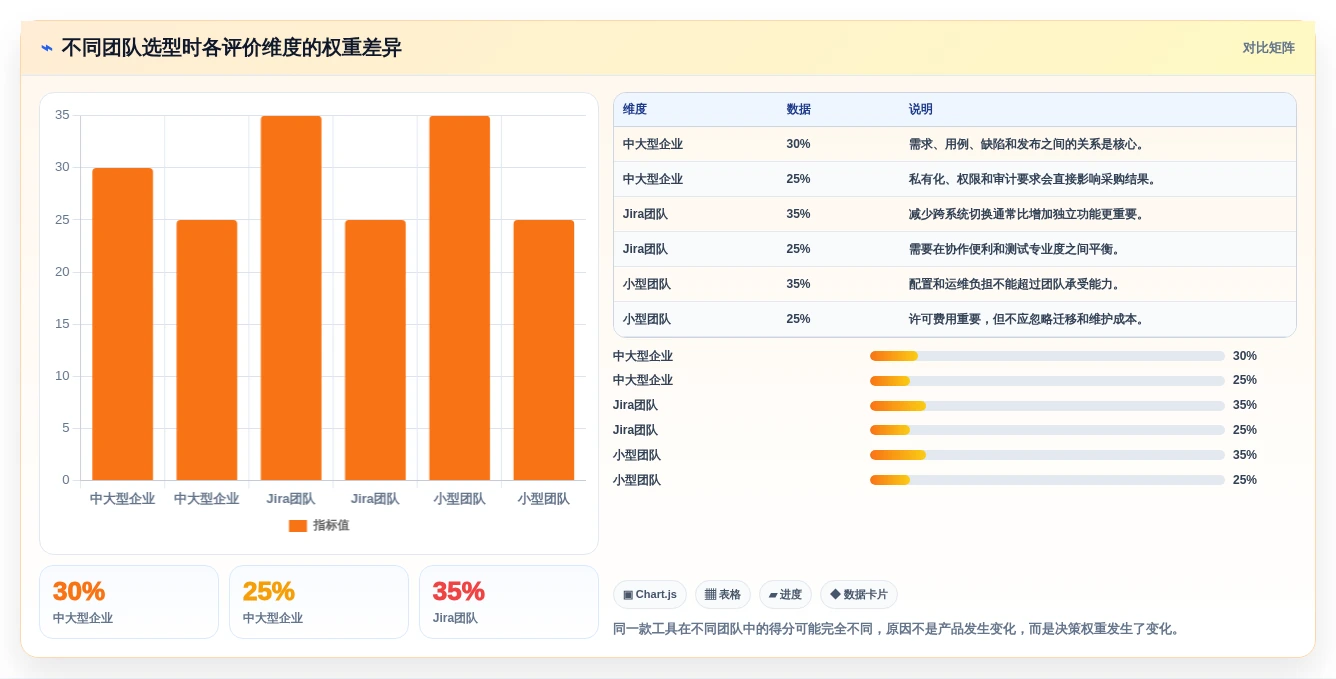Click the y-axis label 10
This screenshot has width=1336, height=679.
[x=63, y=376]
